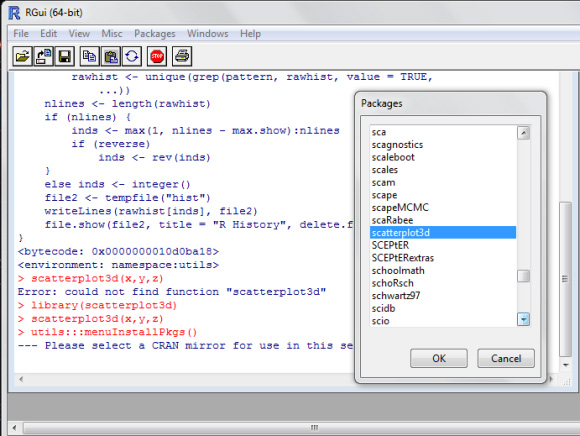
Task: Select the sca package
Action: tap(443, 132)
